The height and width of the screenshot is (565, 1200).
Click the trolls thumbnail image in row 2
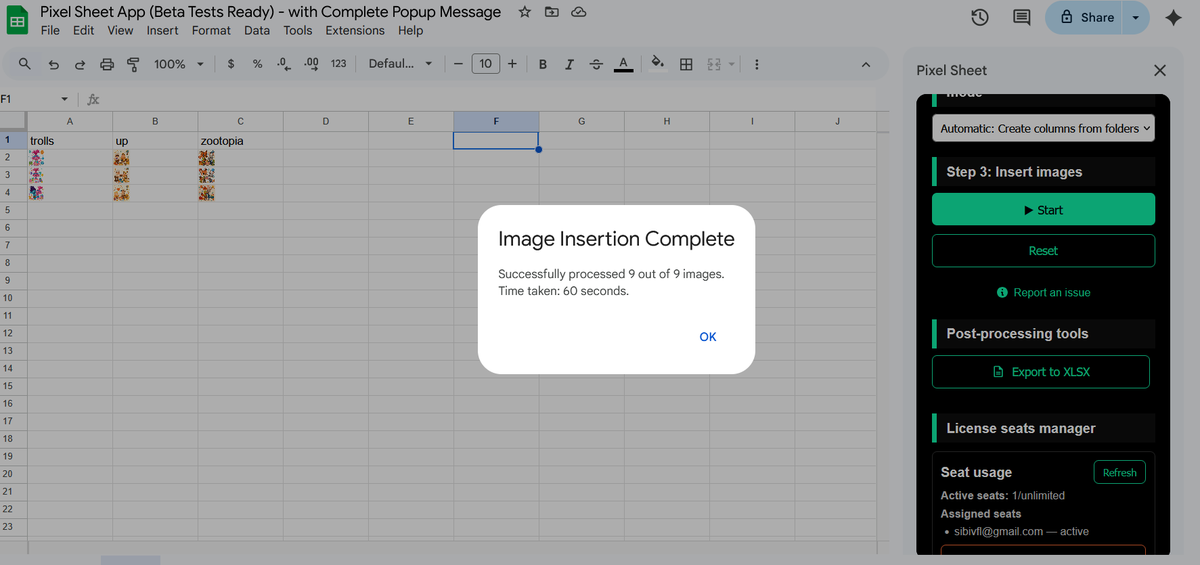(37, 158)
